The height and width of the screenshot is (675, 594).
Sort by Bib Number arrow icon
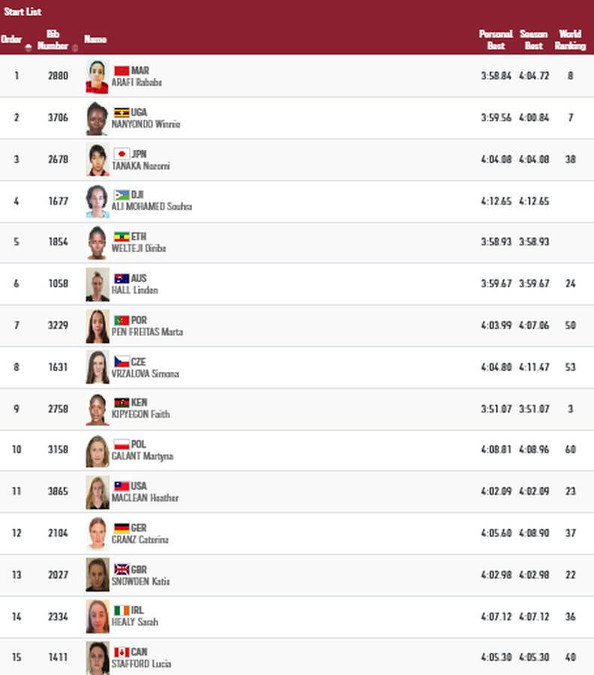click(x=75, y=47)
